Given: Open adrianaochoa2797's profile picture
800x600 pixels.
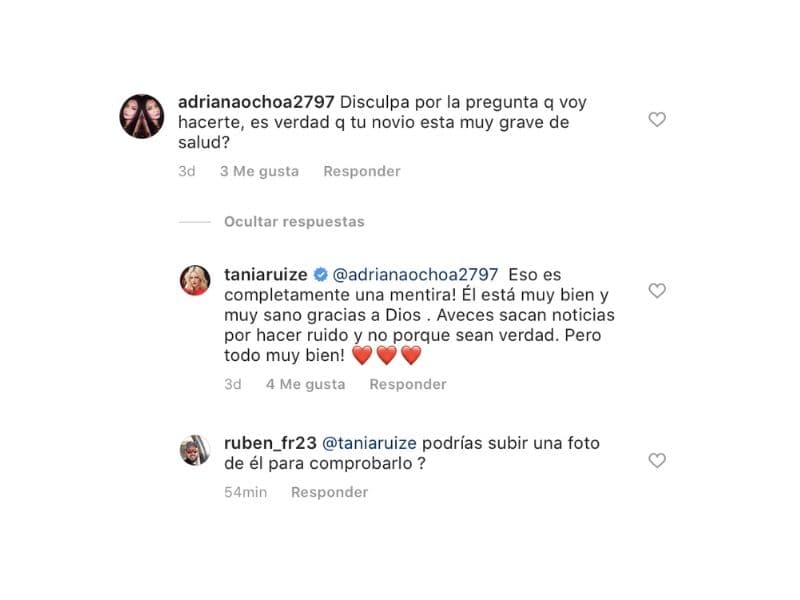Looking at the screenshot, I should tap(142, 116).
